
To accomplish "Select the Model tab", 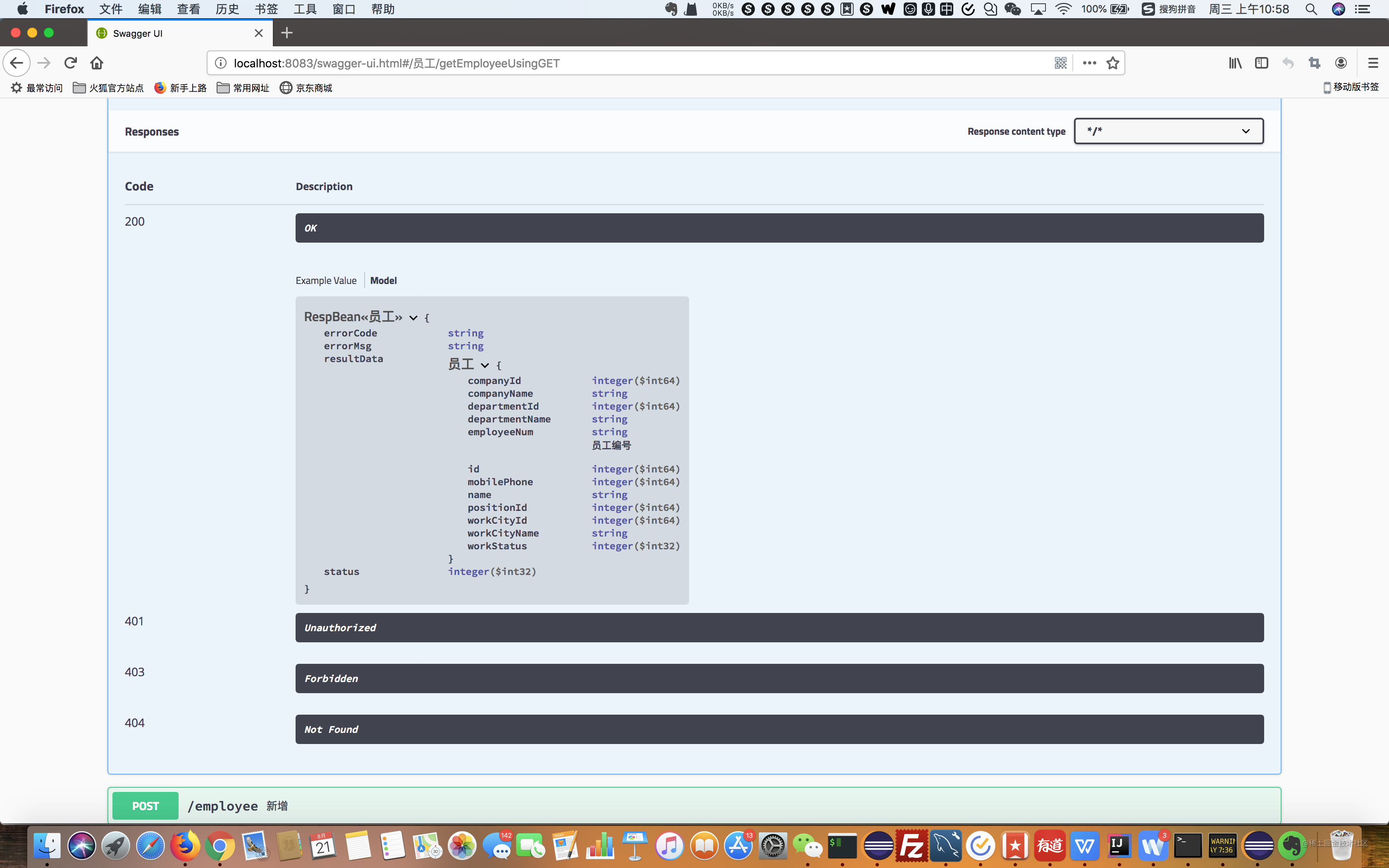I will click(x=383, y=281).
